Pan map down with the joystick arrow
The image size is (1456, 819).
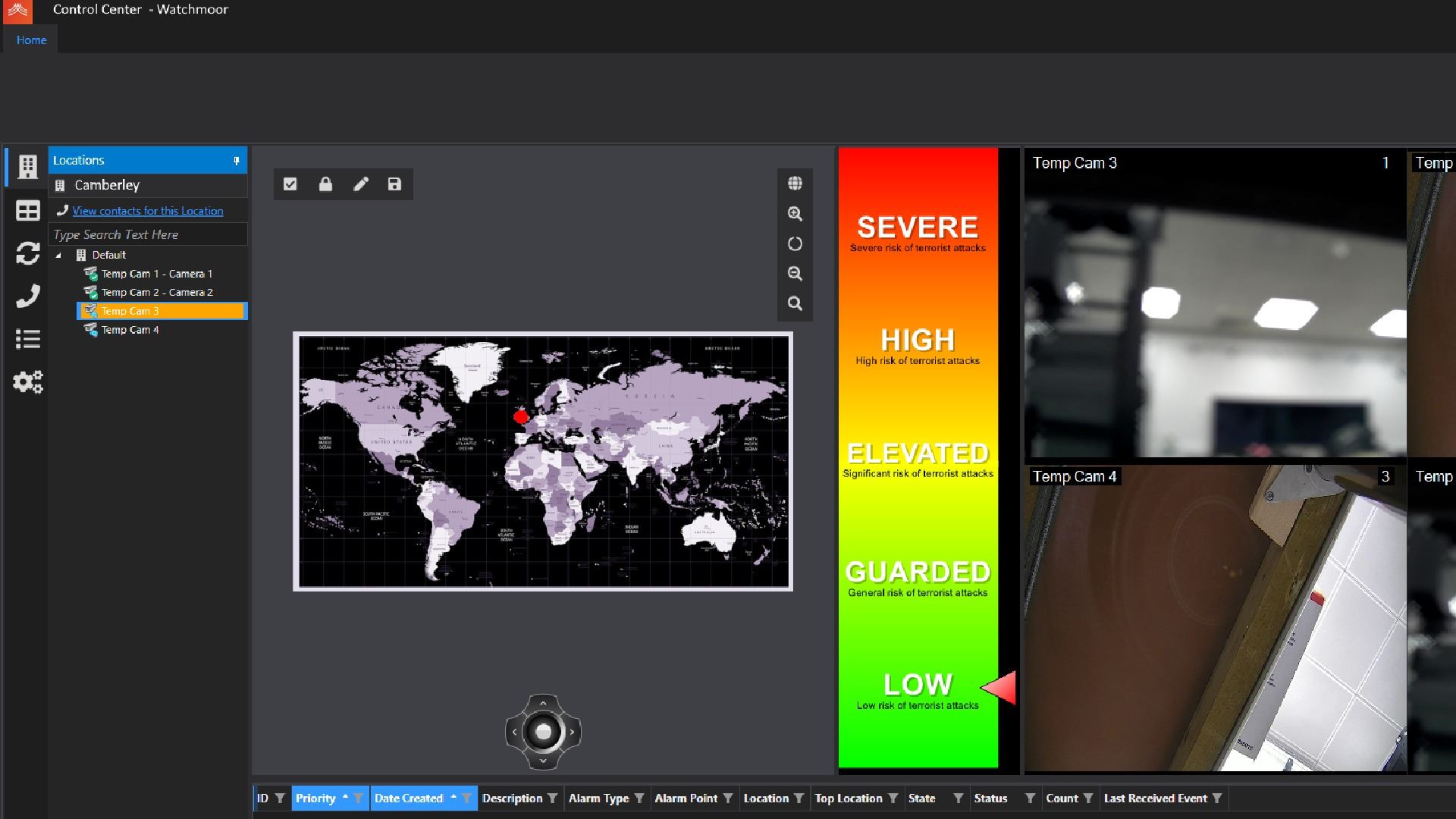coord(543,761)
